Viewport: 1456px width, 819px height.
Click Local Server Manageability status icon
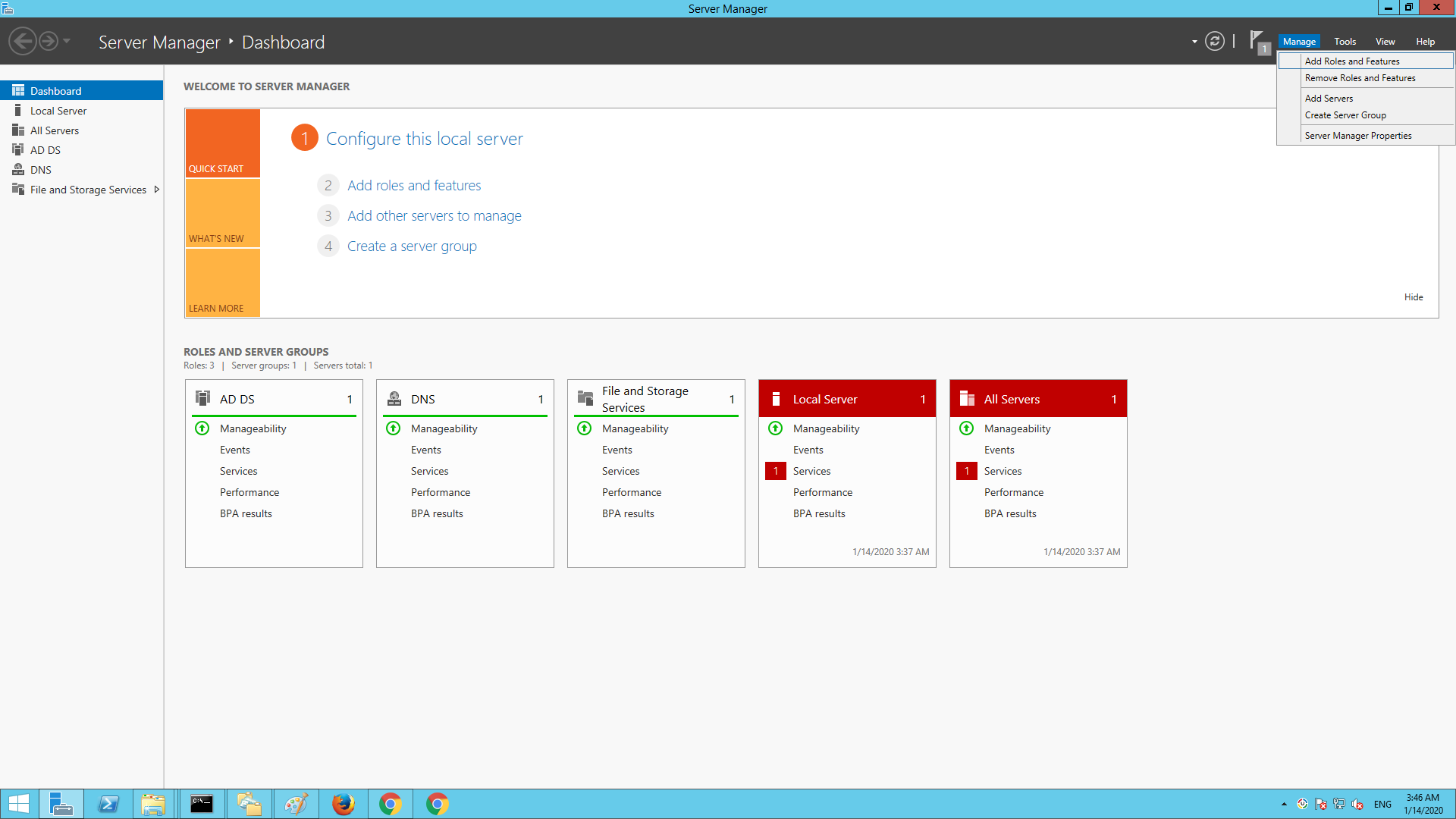pos(775,428)
